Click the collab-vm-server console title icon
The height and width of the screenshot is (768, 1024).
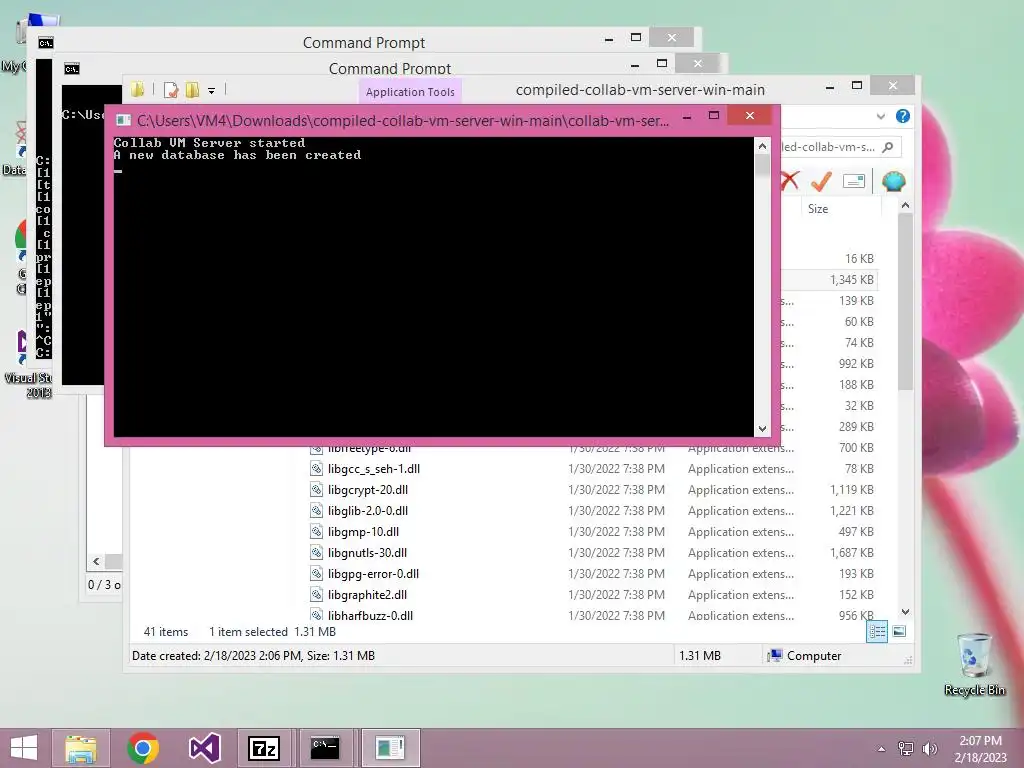pyautogui.click(x=123, y=120)
